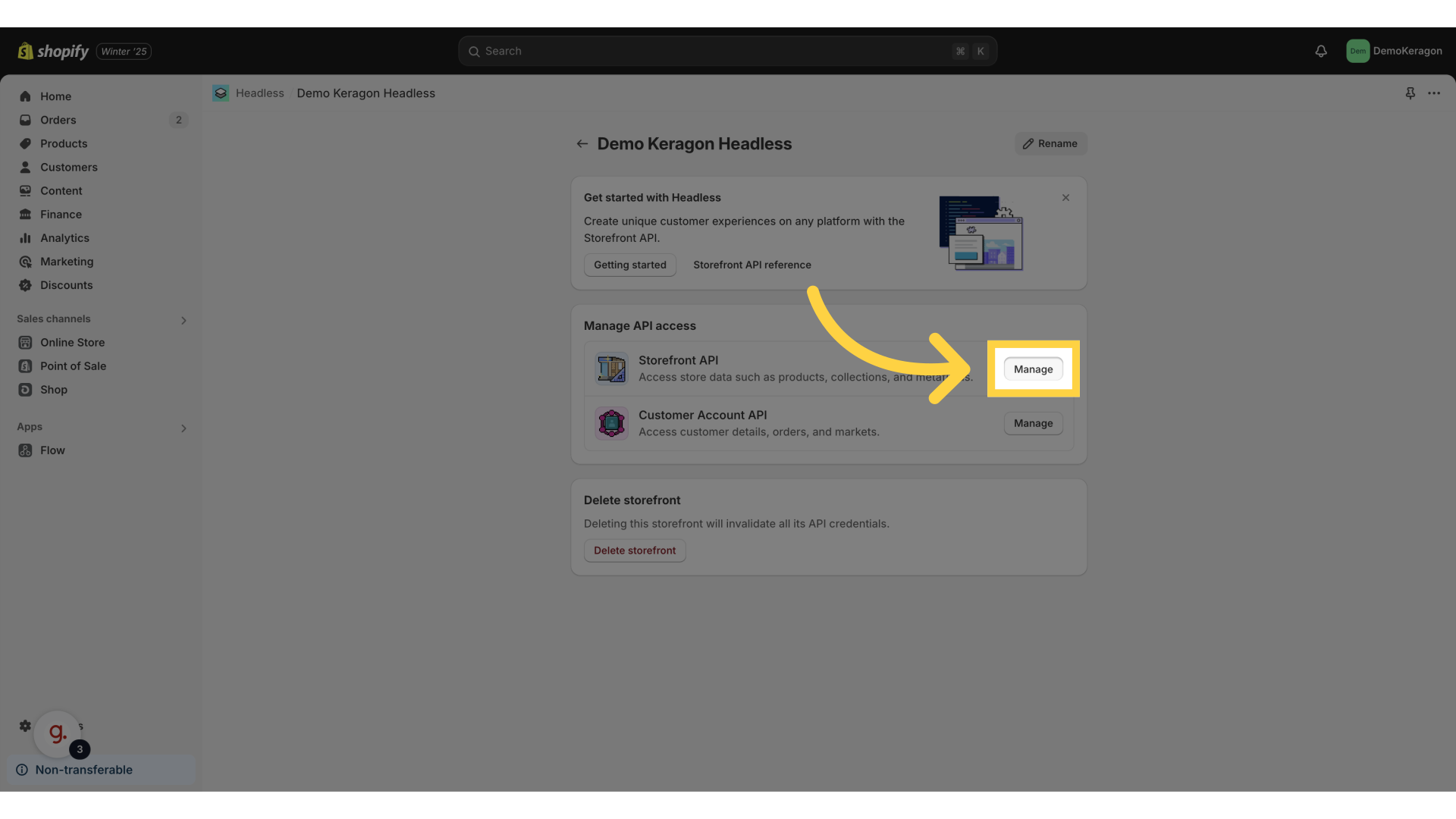Expand the Apps section chevron
Viewport: 1456px width, 819px height.
coord(184,428)
